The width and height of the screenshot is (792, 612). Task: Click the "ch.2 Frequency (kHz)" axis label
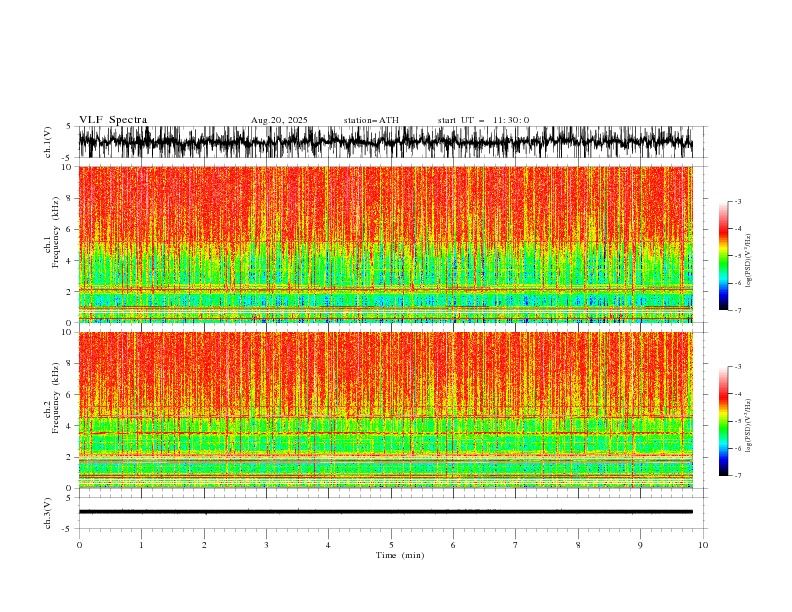pos(52,398)
